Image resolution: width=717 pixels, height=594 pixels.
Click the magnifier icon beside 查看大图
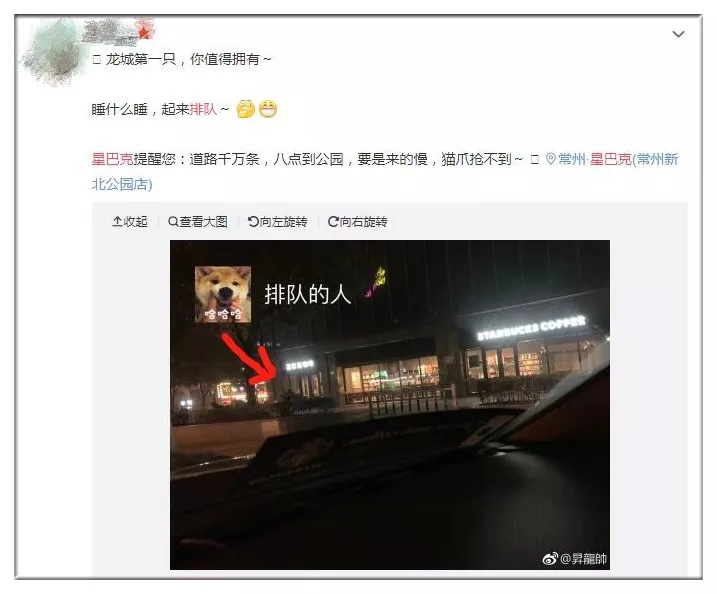(173, 222)
